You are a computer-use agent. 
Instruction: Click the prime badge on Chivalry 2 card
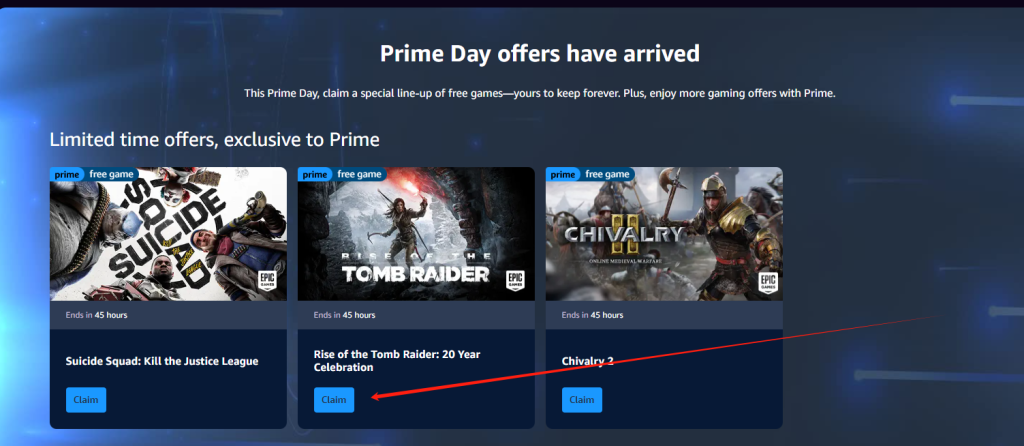coord(562,174)
